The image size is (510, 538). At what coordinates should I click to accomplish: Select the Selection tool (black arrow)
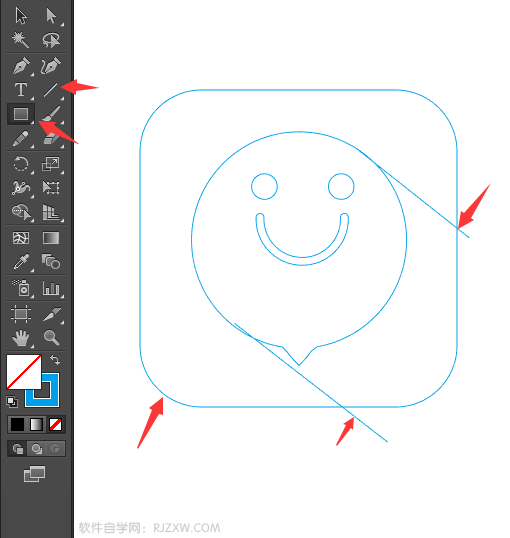tap(21, 16)
